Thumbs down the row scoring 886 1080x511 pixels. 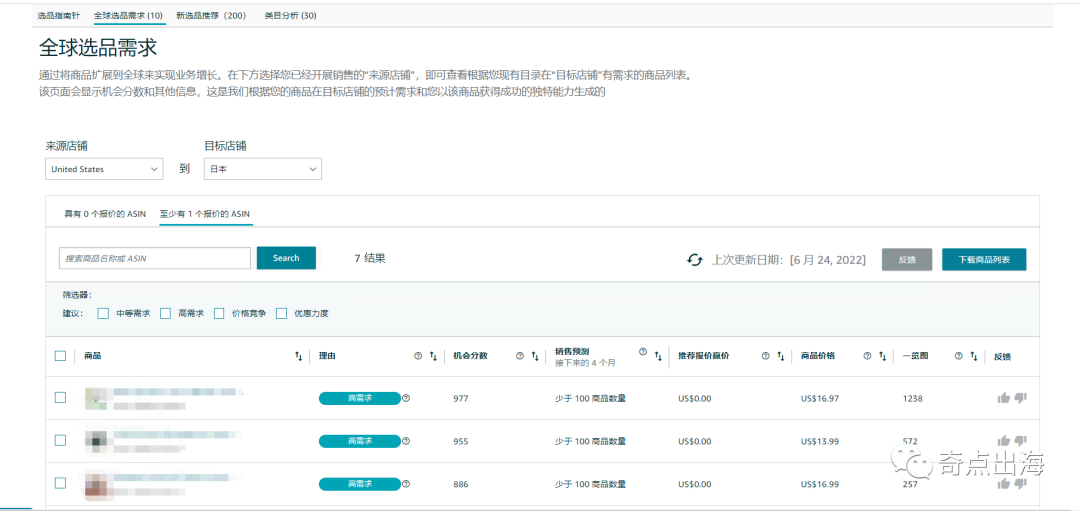pyautogui.click(x=1020, y=483)
